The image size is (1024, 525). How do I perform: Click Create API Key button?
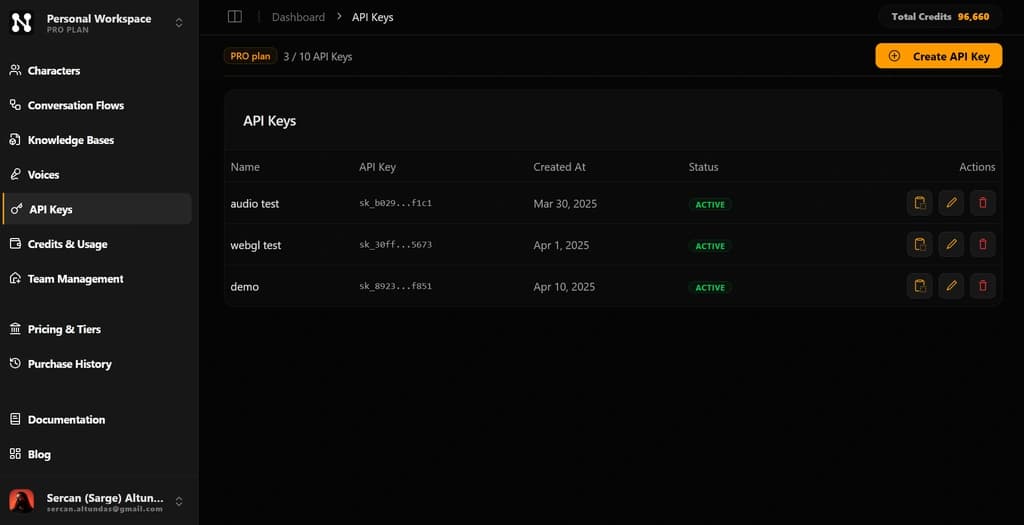click(938, 56)
